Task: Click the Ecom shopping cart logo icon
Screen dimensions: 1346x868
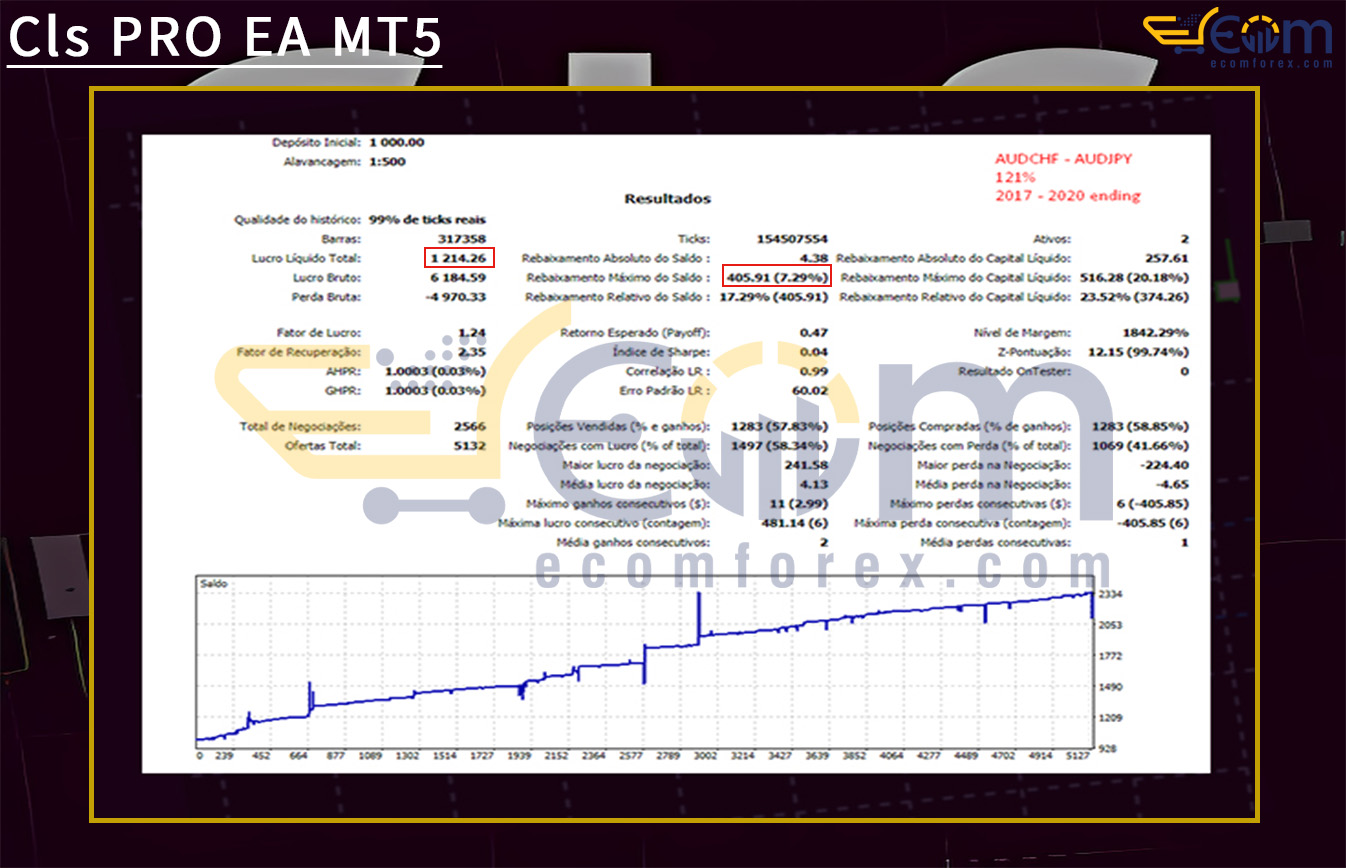Action: click(x=1175, y=32)
